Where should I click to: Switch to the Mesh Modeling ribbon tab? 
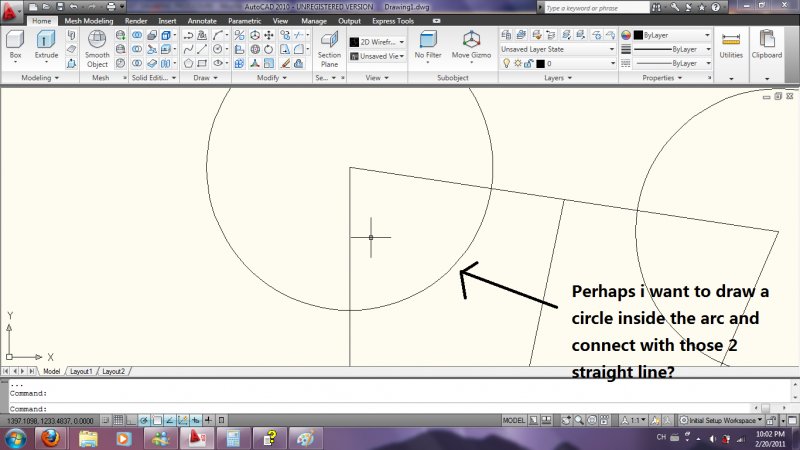coord(88,20)
